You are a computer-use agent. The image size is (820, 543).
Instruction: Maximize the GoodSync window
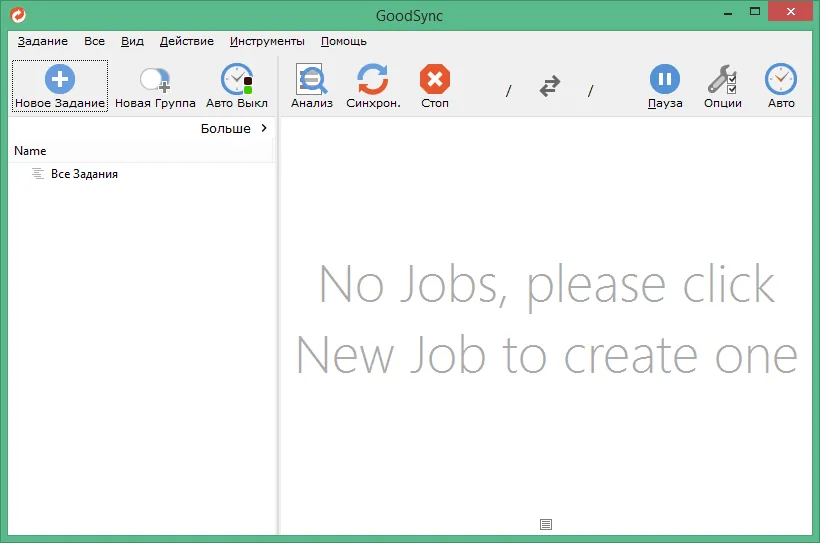(x=755, y=12)
